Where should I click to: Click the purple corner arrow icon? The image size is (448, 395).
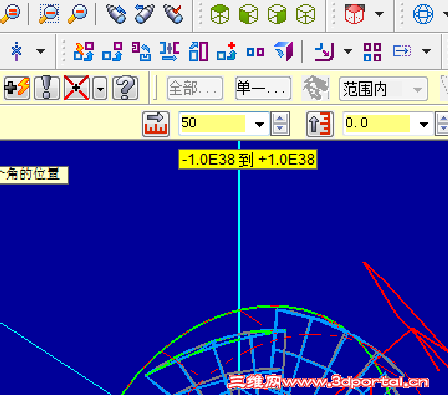(324, 51)
